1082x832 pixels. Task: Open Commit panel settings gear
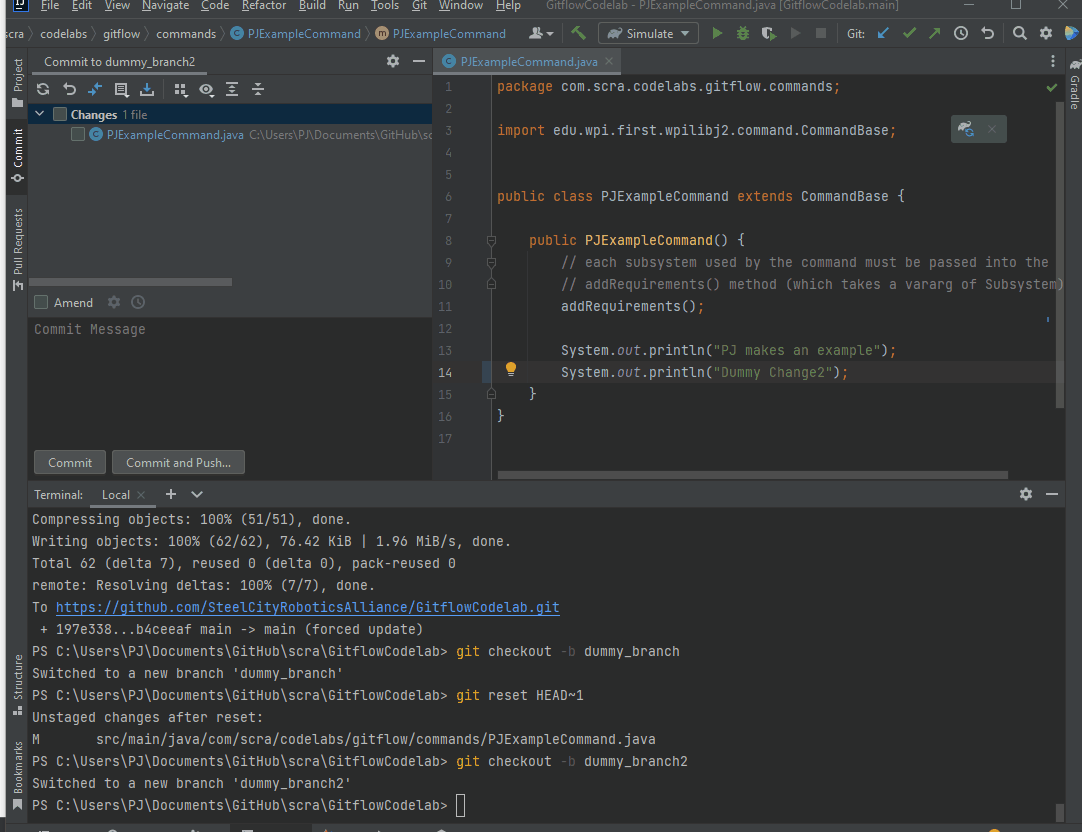click(393, 61)
